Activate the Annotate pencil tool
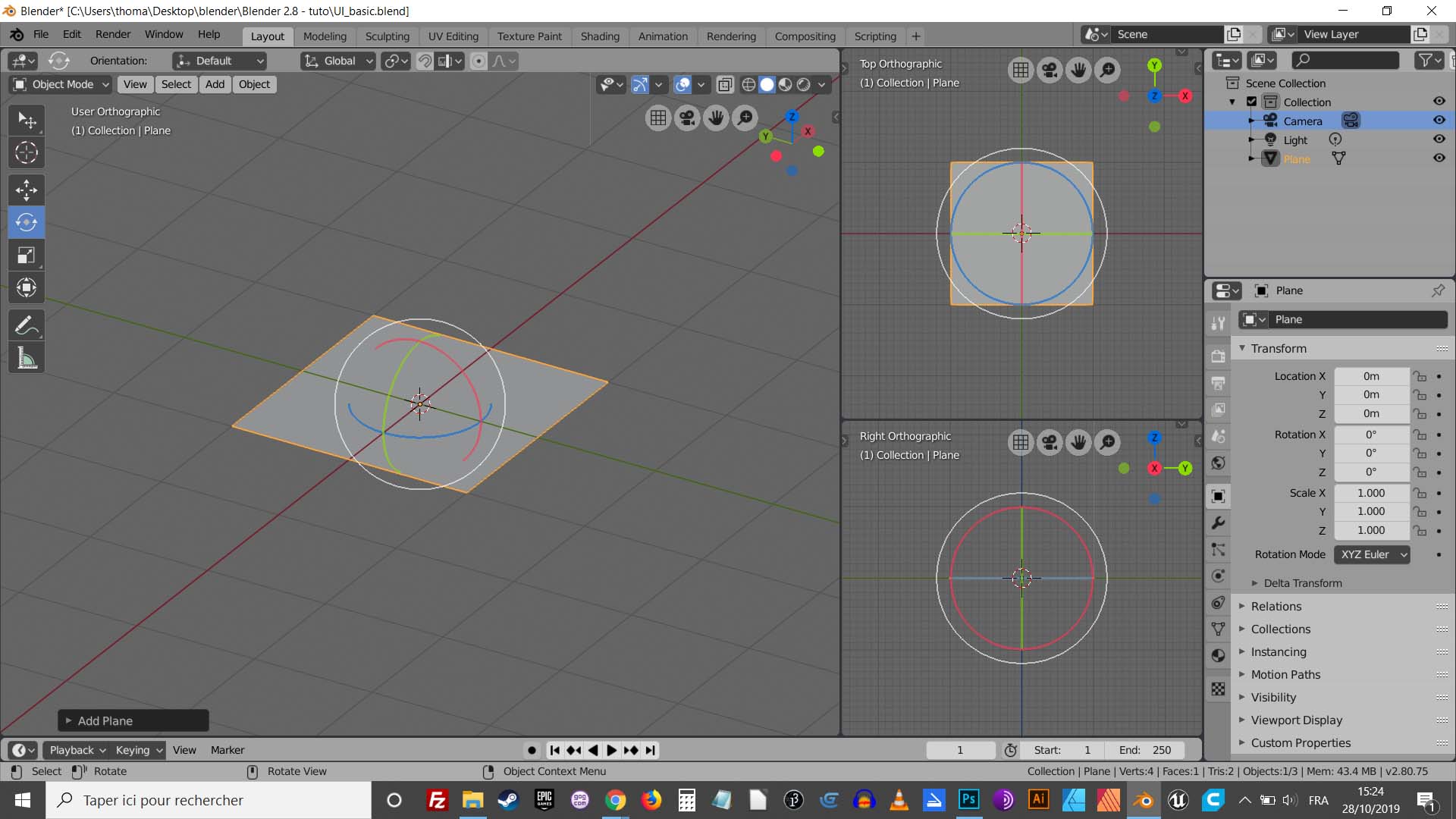This screenshot has width=1456, height=819. tap(27, 326)
